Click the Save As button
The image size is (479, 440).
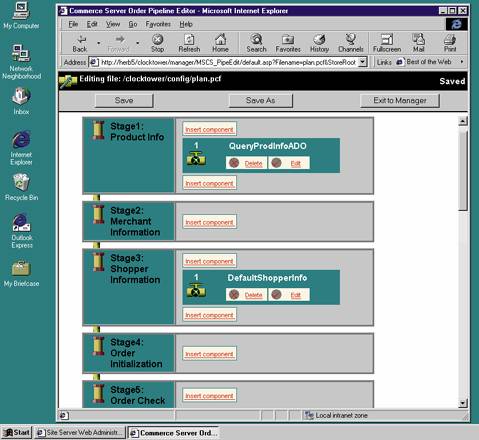pyautogui.click(x=260, y=101)
